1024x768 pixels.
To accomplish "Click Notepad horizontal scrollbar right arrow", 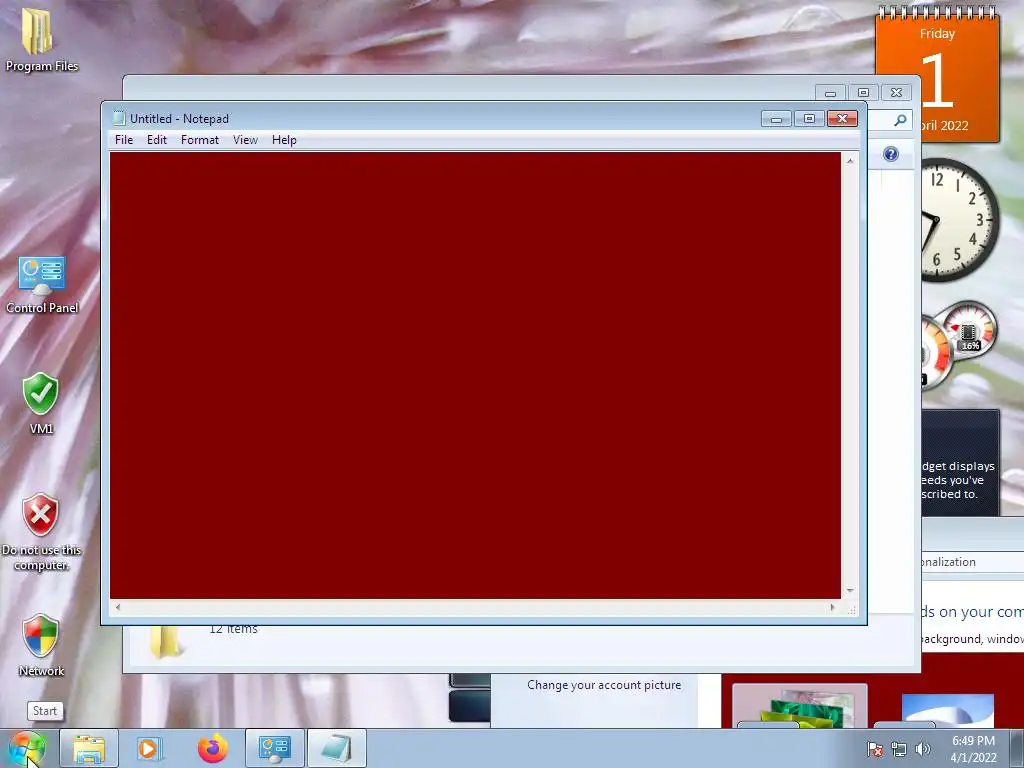I will point(832,607).
